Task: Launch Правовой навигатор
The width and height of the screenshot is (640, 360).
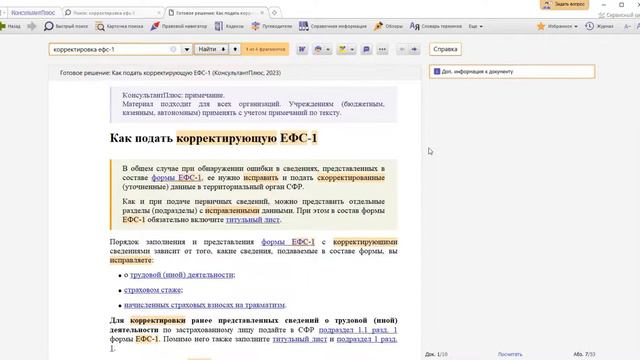Action: point(178,26)
